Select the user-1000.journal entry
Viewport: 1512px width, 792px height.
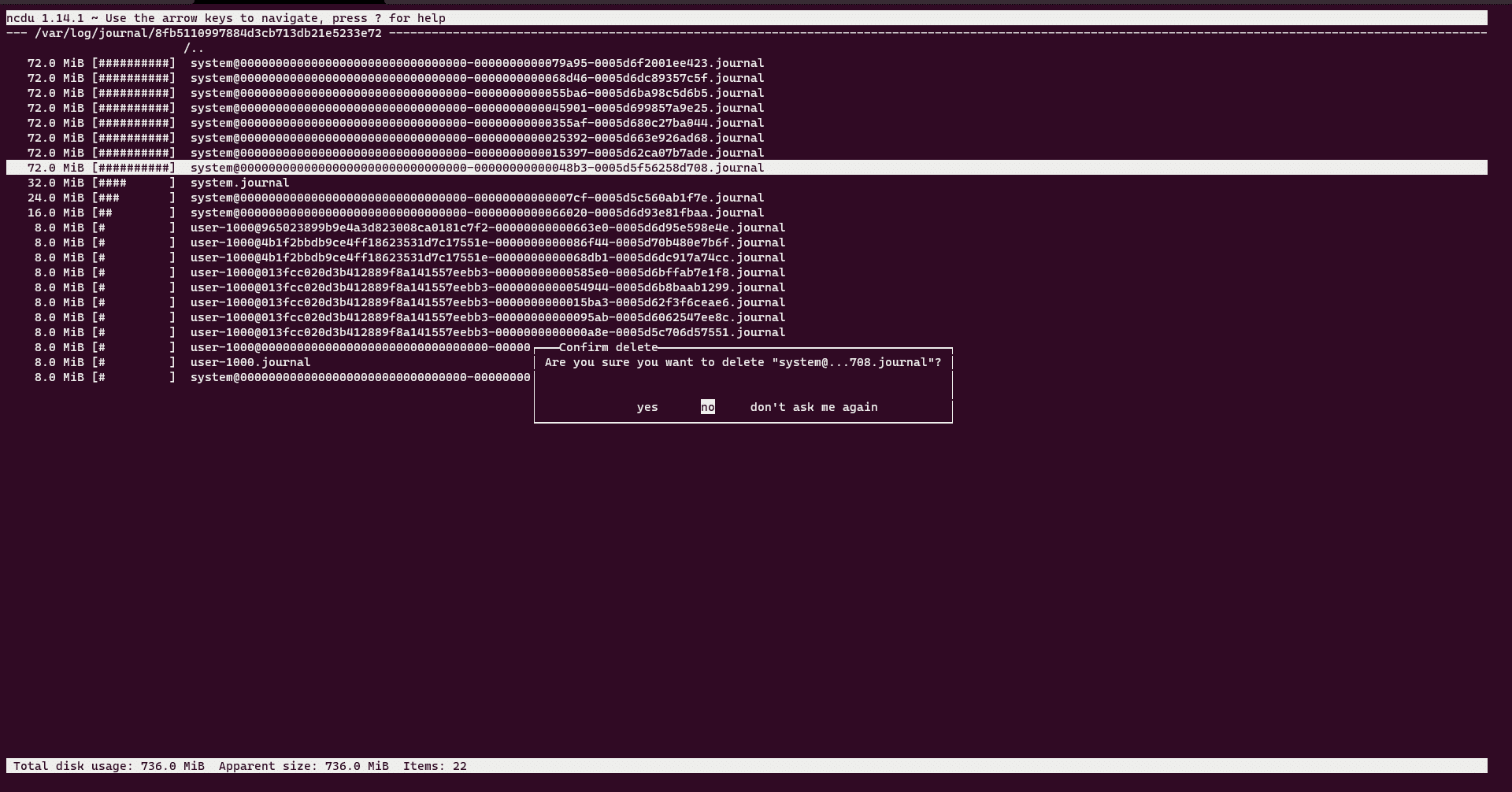tap(250, 362)
